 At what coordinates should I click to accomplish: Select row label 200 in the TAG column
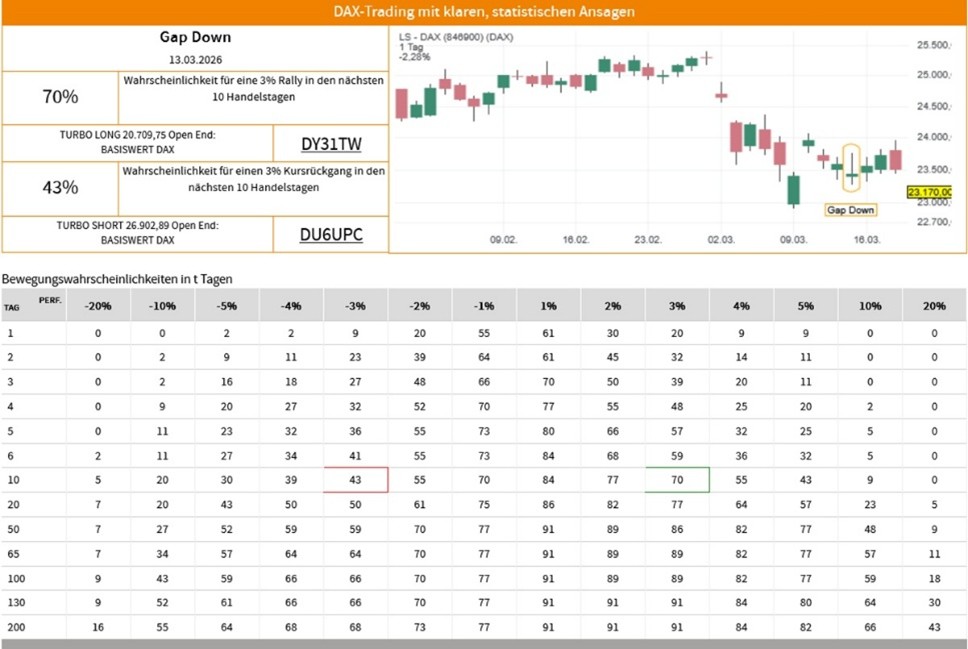(x=12, y=625)
